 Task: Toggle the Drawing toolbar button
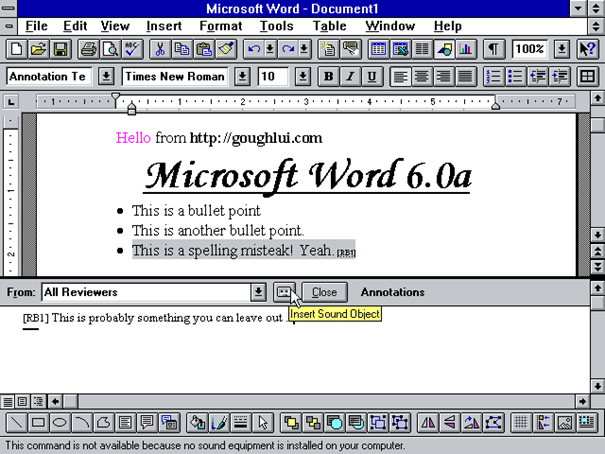pyautogui.click(x=444, y=49)
